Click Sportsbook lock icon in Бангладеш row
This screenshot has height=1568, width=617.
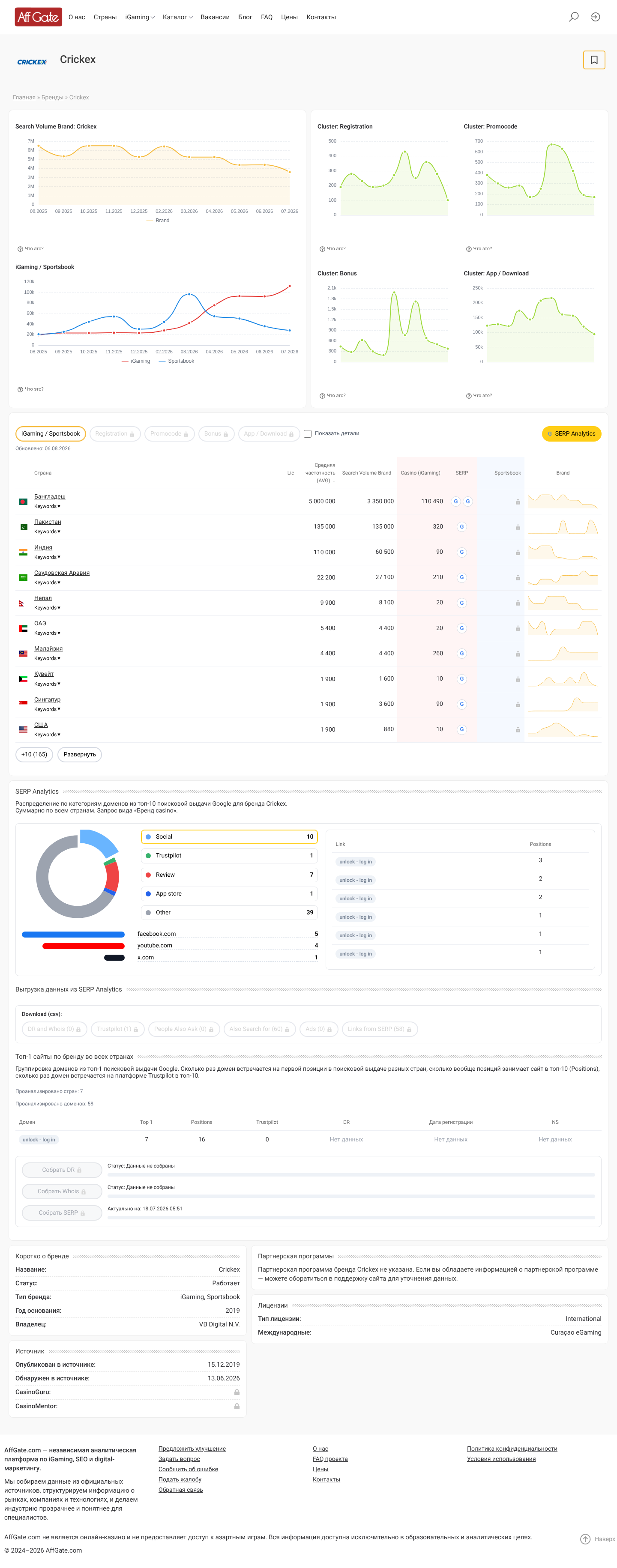[x=518, y=502]
